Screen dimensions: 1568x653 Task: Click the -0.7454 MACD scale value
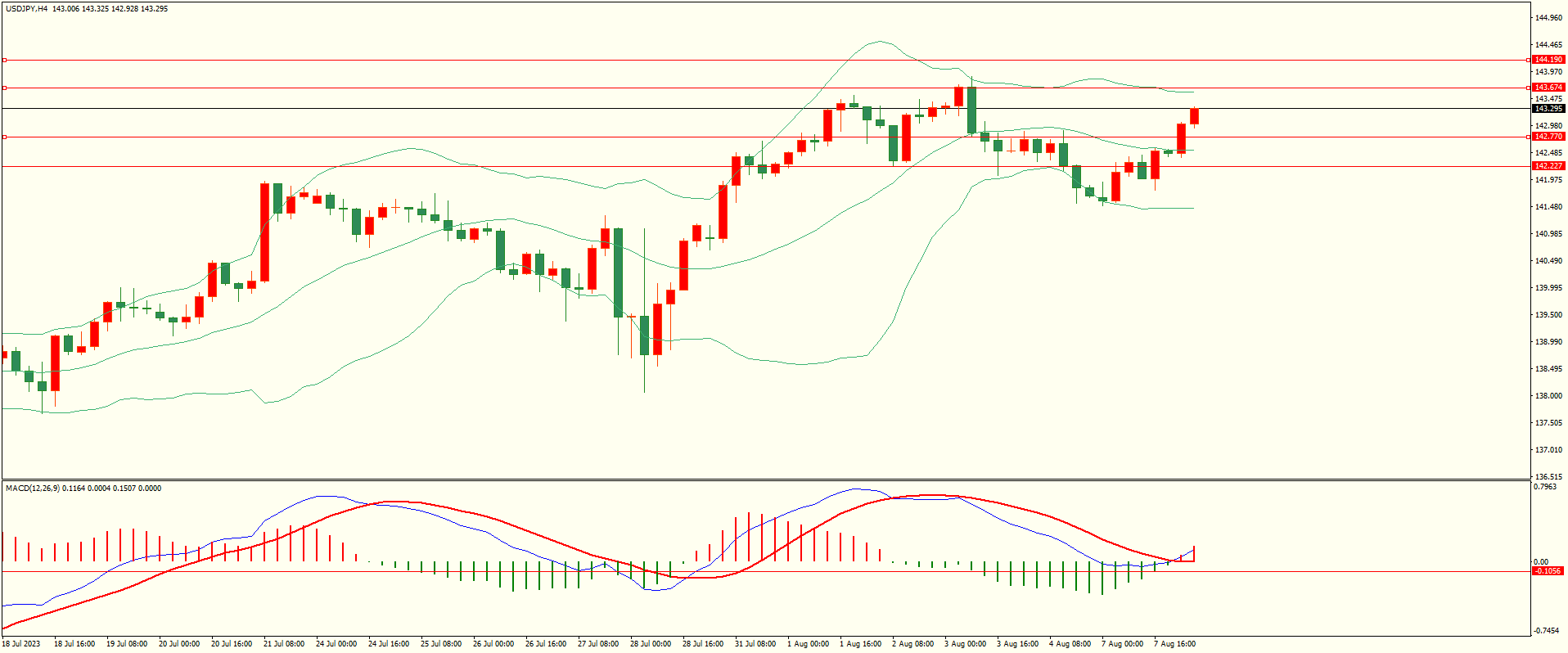click(1546, 631)
